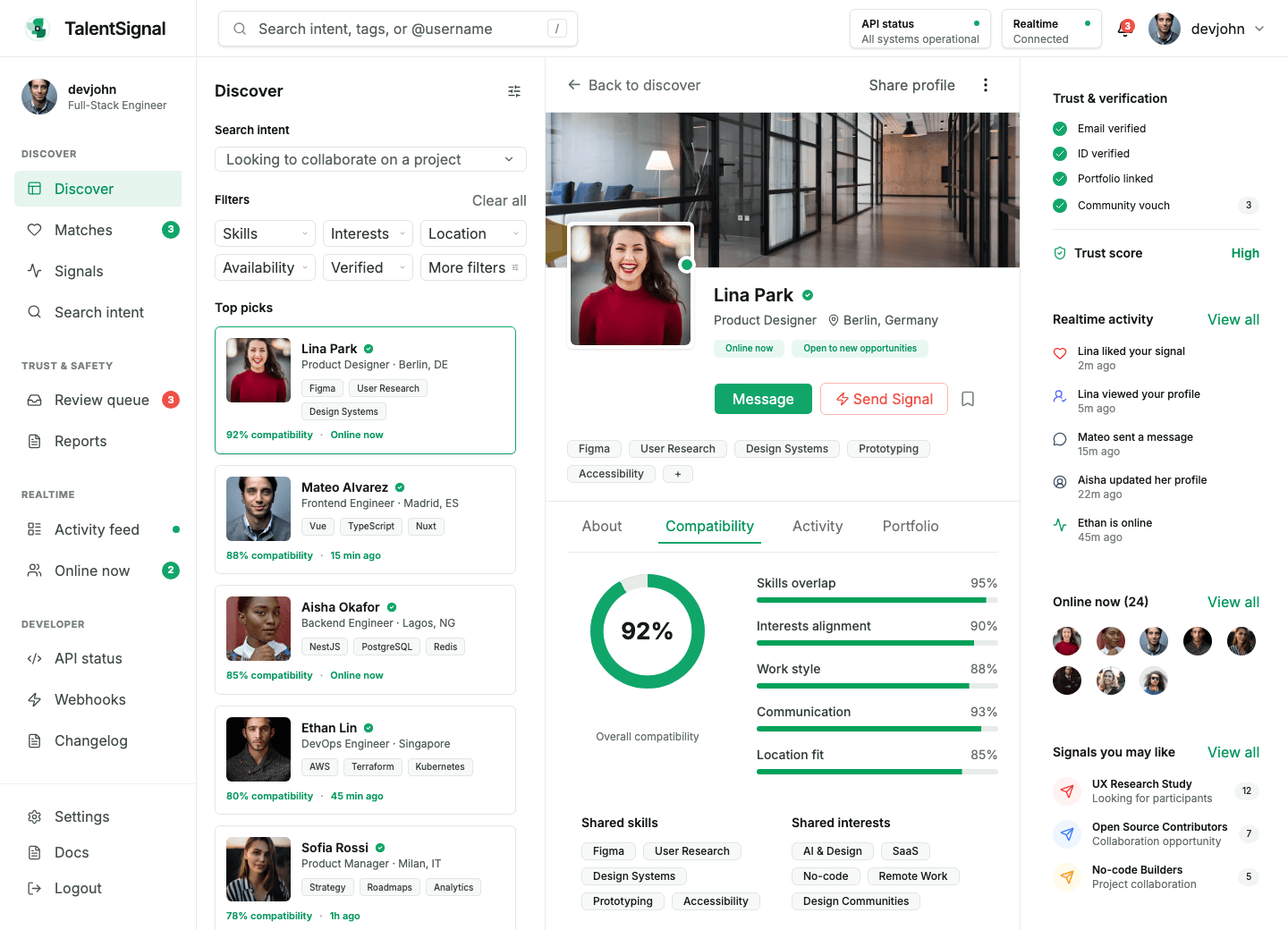Image resolution: width=1288 pixels, height=930 pixels.
Task: Switch to the Activity tab
Action: (818, 526)
